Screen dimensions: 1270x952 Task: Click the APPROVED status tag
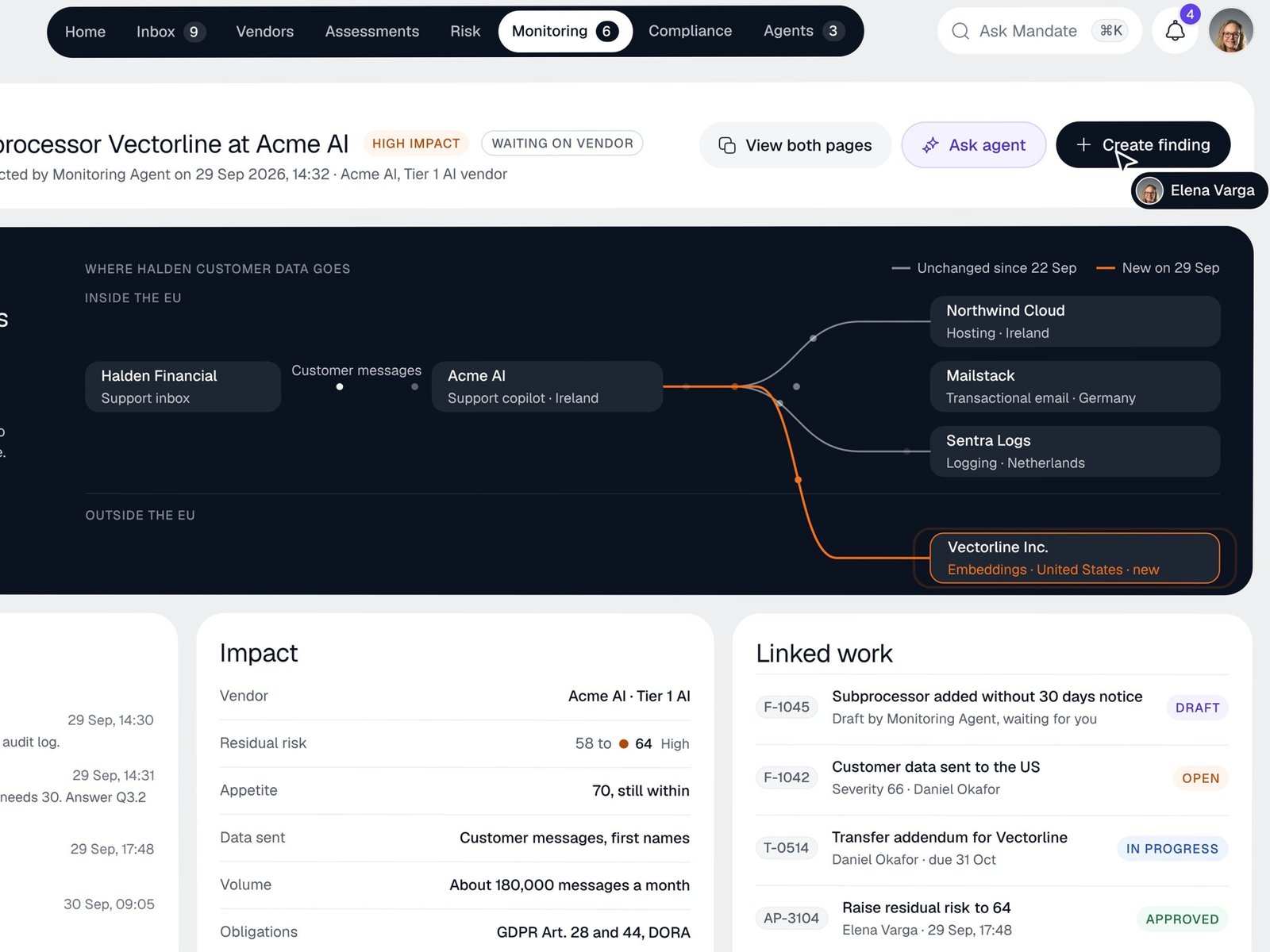point(1182,919)
